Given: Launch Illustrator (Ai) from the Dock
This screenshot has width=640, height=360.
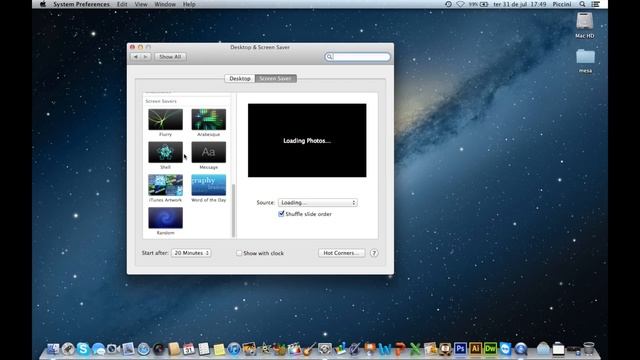Looking at the screenshot, I should point(476,349).
